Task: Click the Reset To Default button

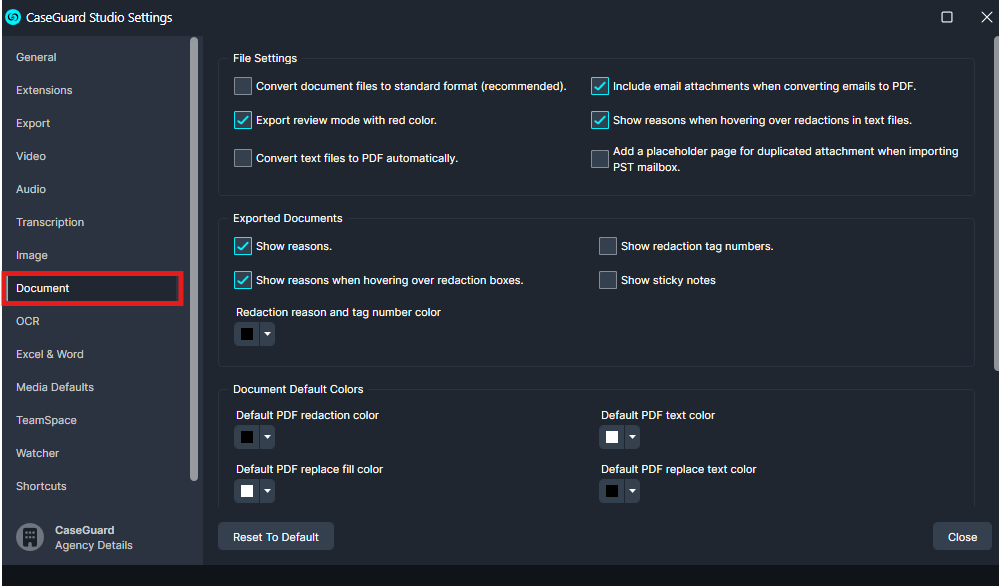Action: click(276, 537)
